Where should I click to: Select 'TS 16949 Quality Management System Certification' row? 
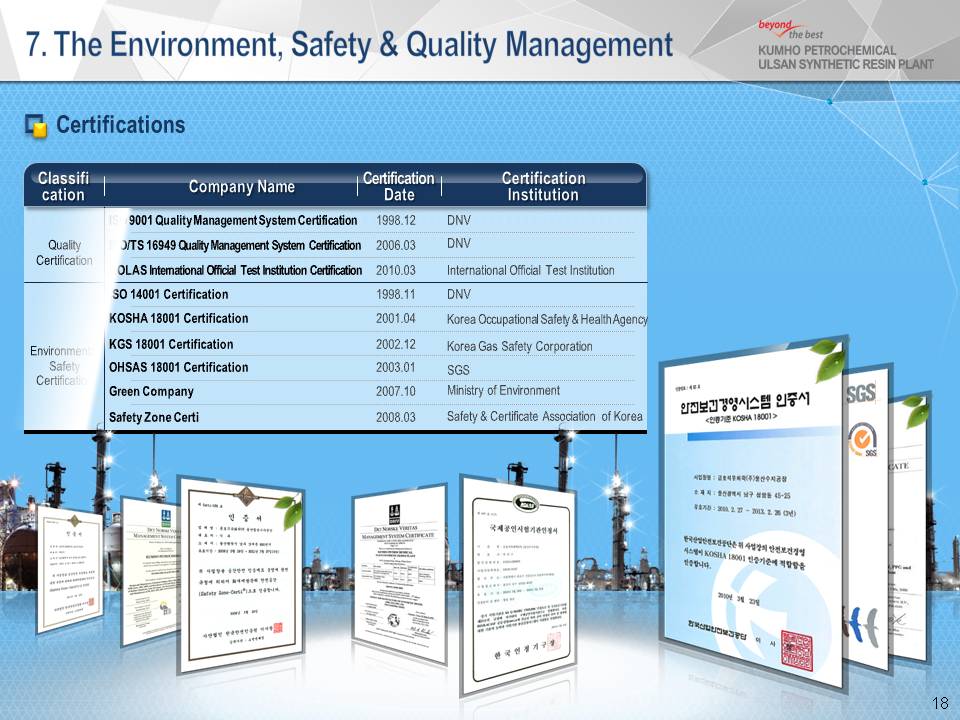(x=236, y=246)
